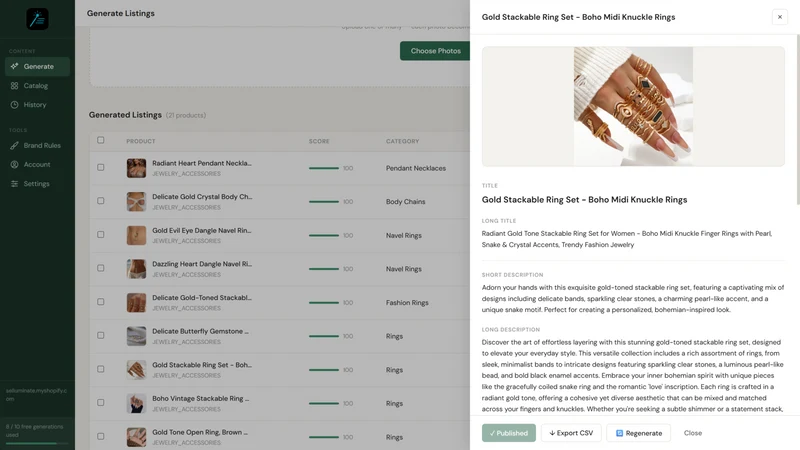Click the 'Dazzling Heart Dangle Navel Ri...' product name
Screen dimensions: 800x450
tap(202, 264)
